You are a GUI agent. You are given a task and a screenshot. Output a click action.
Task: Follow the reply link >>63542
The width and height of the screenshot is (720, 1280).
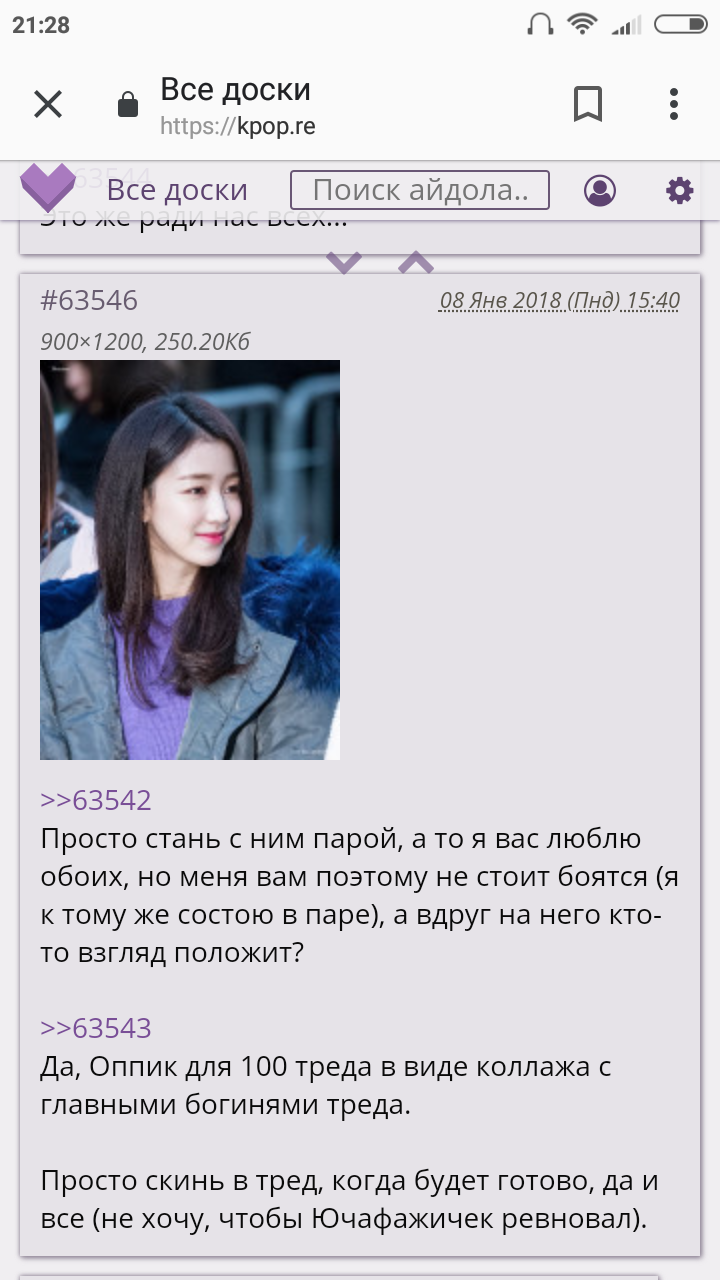pyautogui.click(x=96, y=800)
